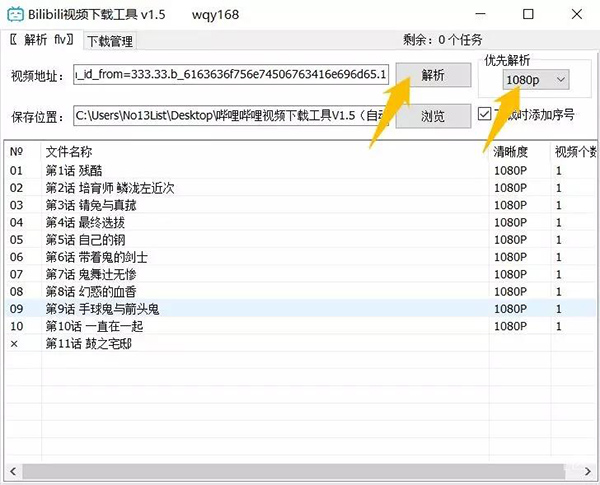Click the № column header
600x485 pixels.
16,152
